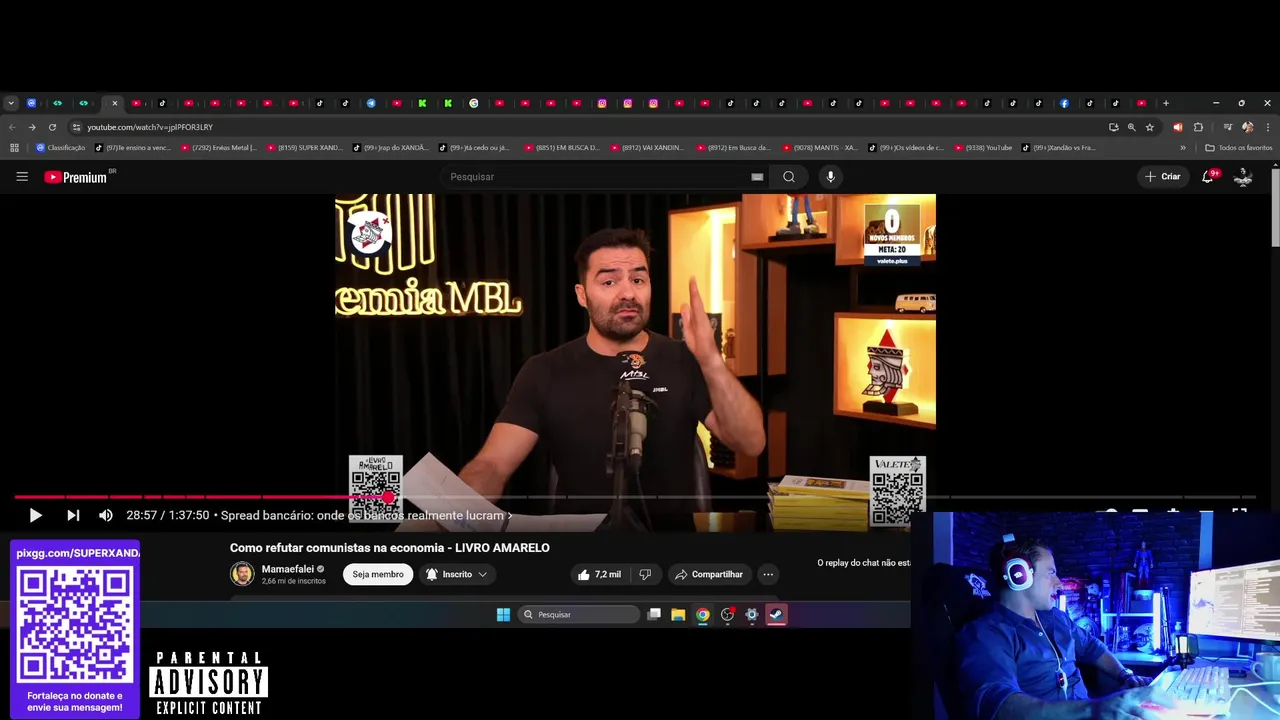Go forward in browser history

point(32,127)
